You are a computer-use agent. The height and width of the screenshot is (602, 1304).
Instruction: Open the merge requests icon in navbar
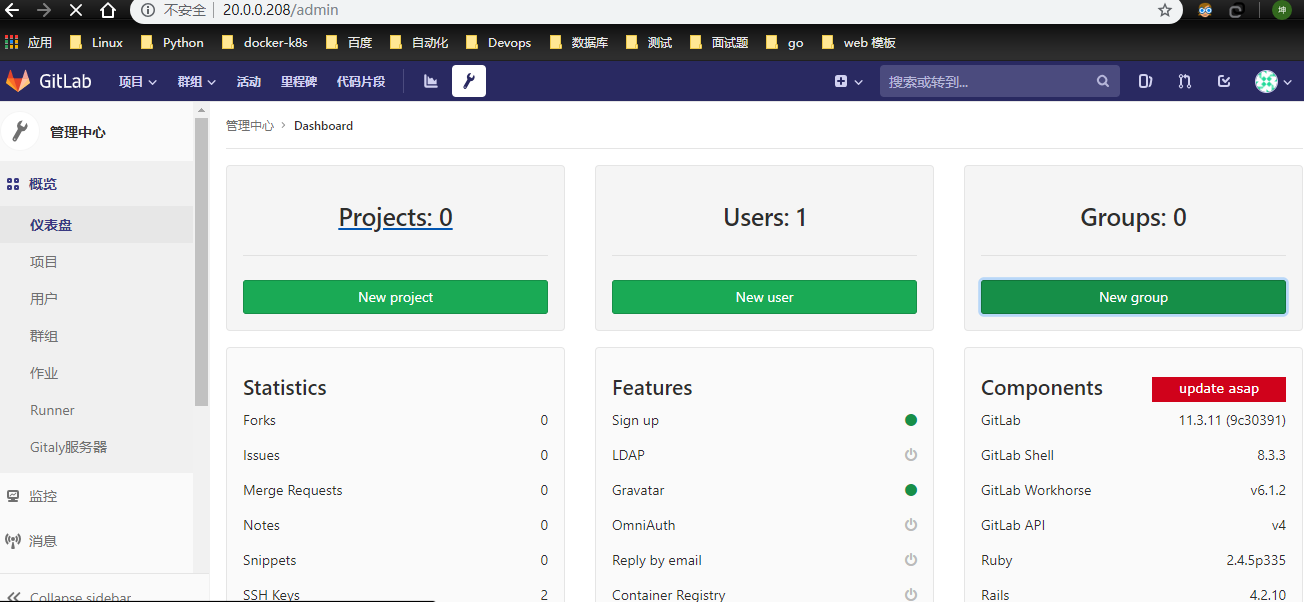click(x=1185, y=81)
